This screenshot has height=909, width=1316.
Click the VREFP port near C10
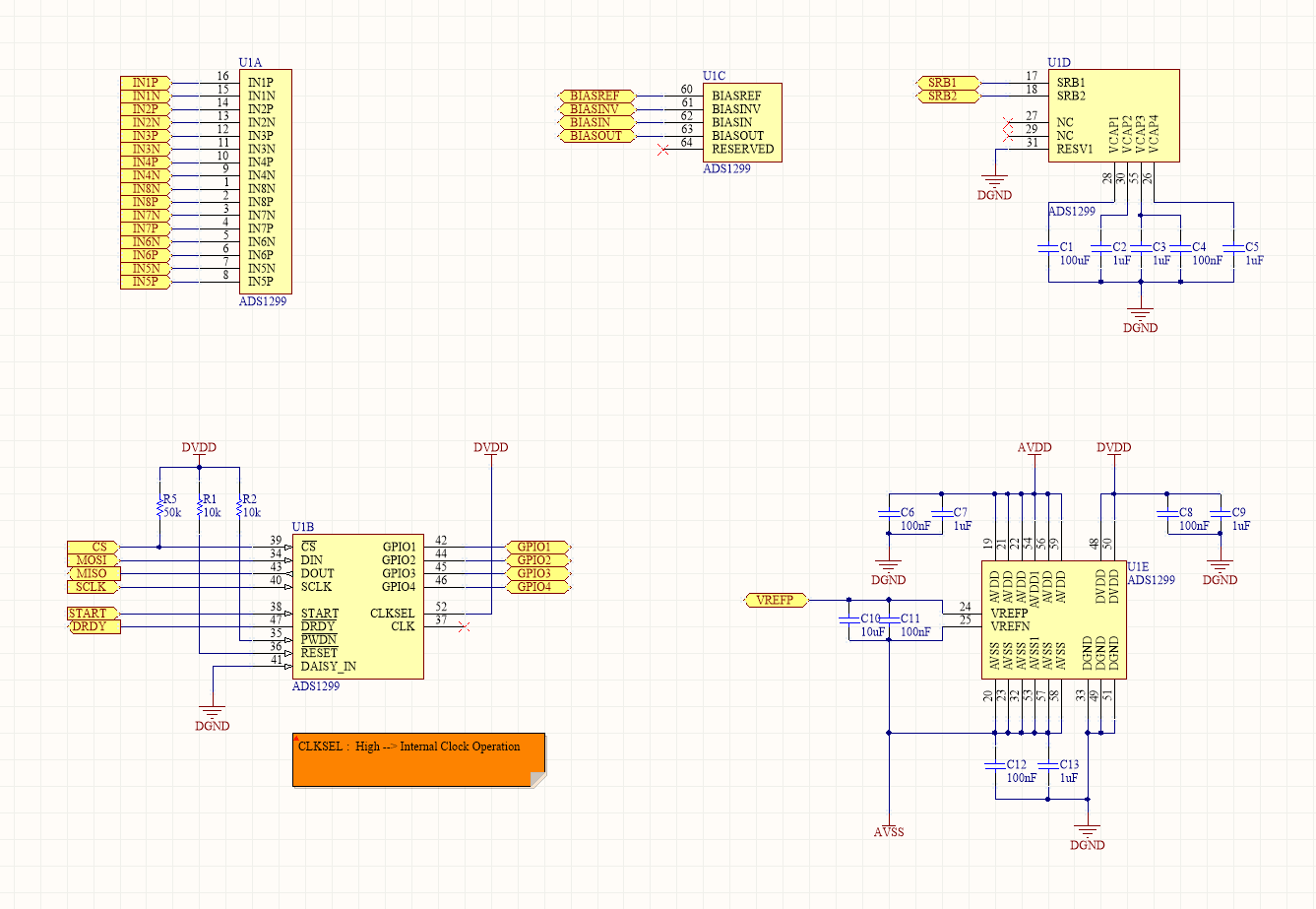[775, 599]
